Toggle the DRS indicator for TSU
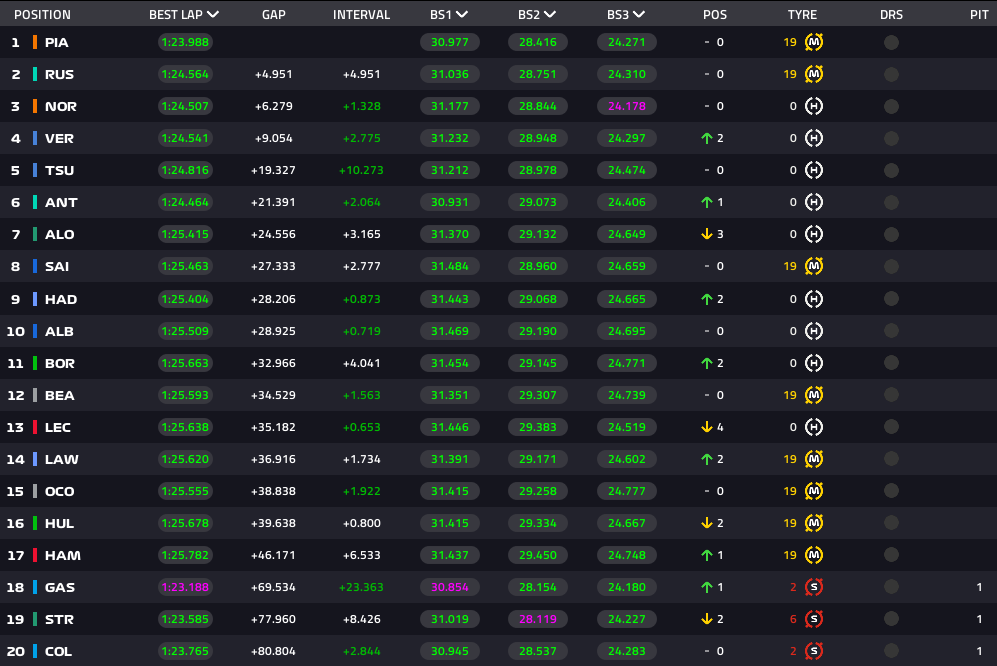Screen dimensions: 997x666 coord(891,170)
